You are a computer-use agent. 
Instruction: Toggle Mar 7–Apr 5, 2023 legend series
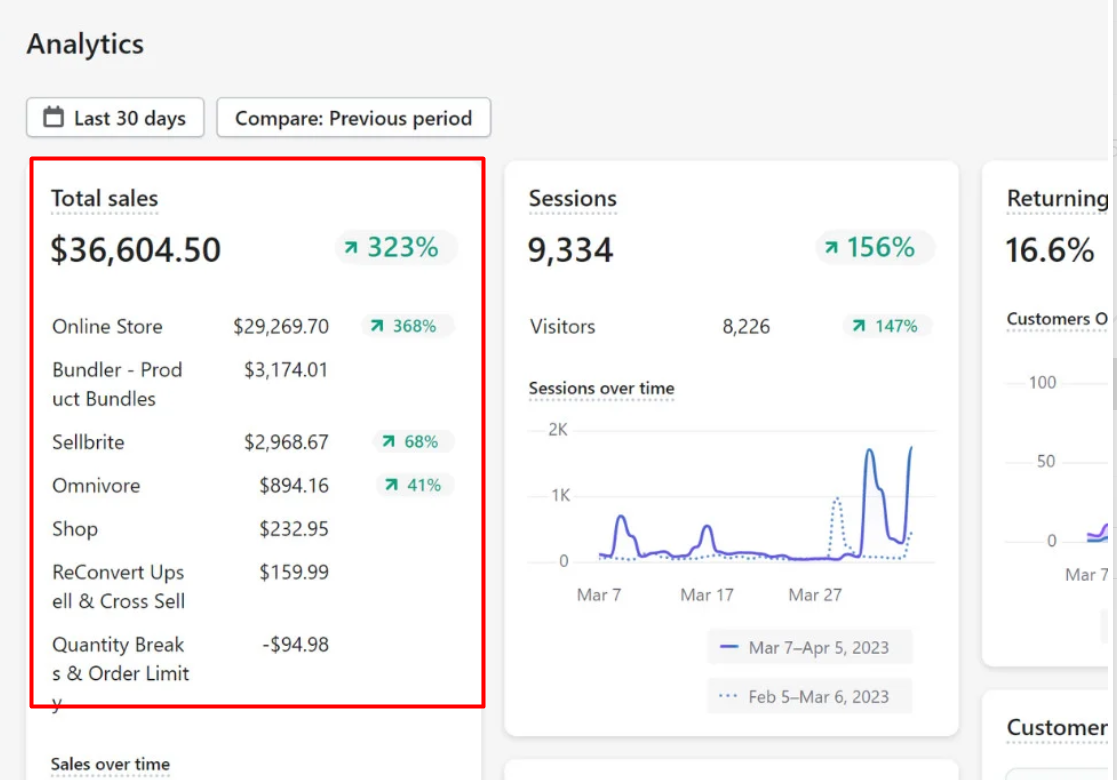coord(808,648)
